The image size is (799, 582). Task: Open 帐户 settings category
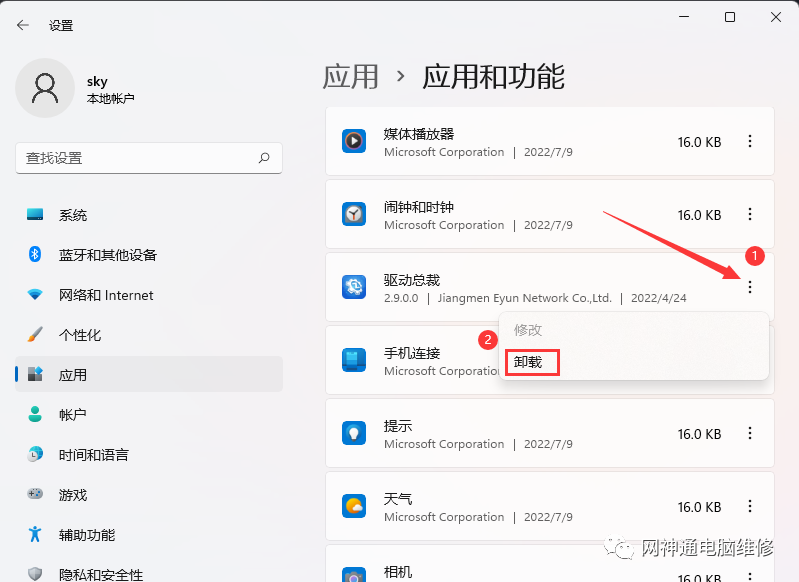coord(149,414)
